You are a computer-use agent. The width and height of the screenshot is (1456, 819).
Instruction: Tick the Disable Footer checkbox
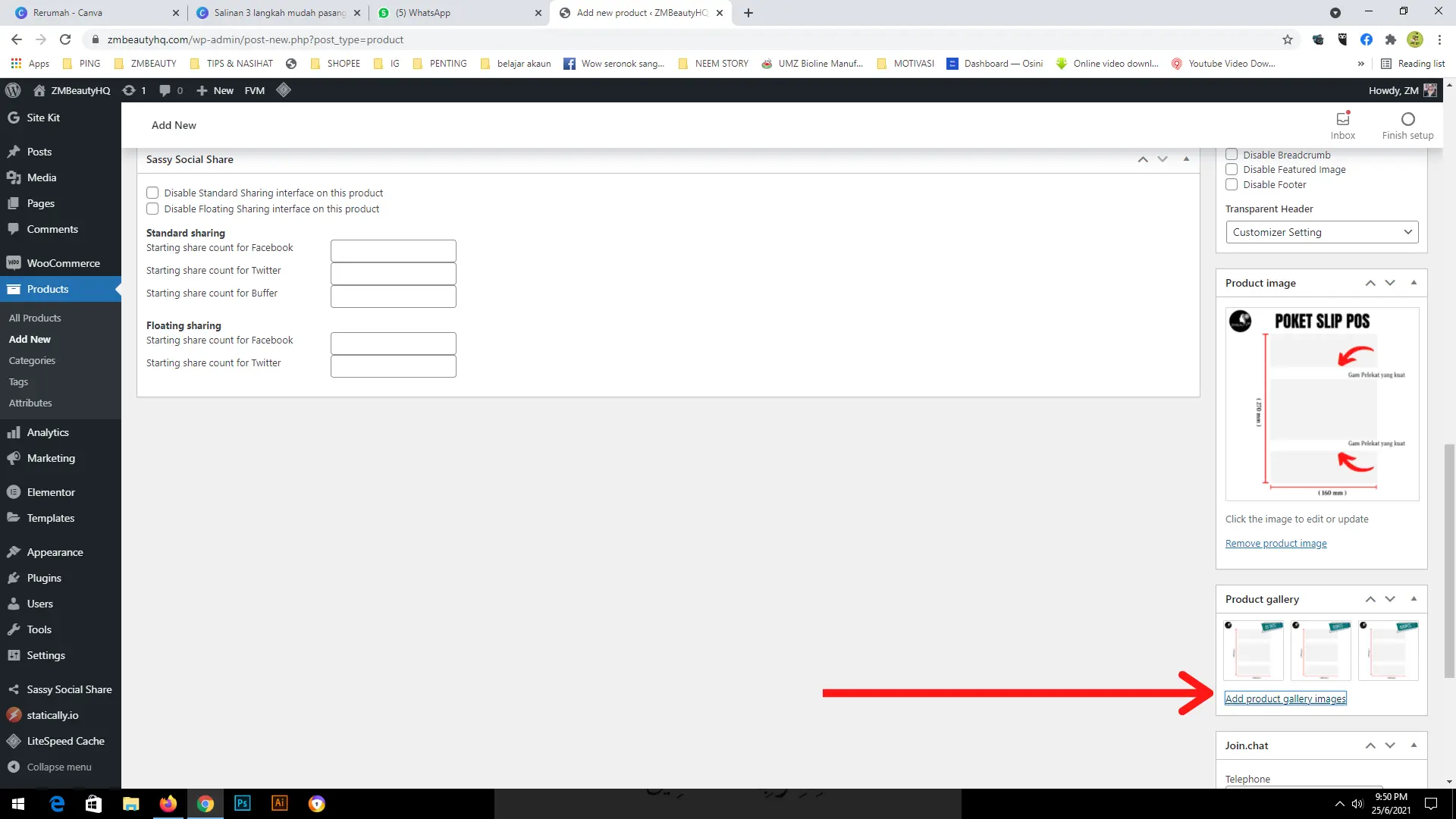tap(1232, 184)
